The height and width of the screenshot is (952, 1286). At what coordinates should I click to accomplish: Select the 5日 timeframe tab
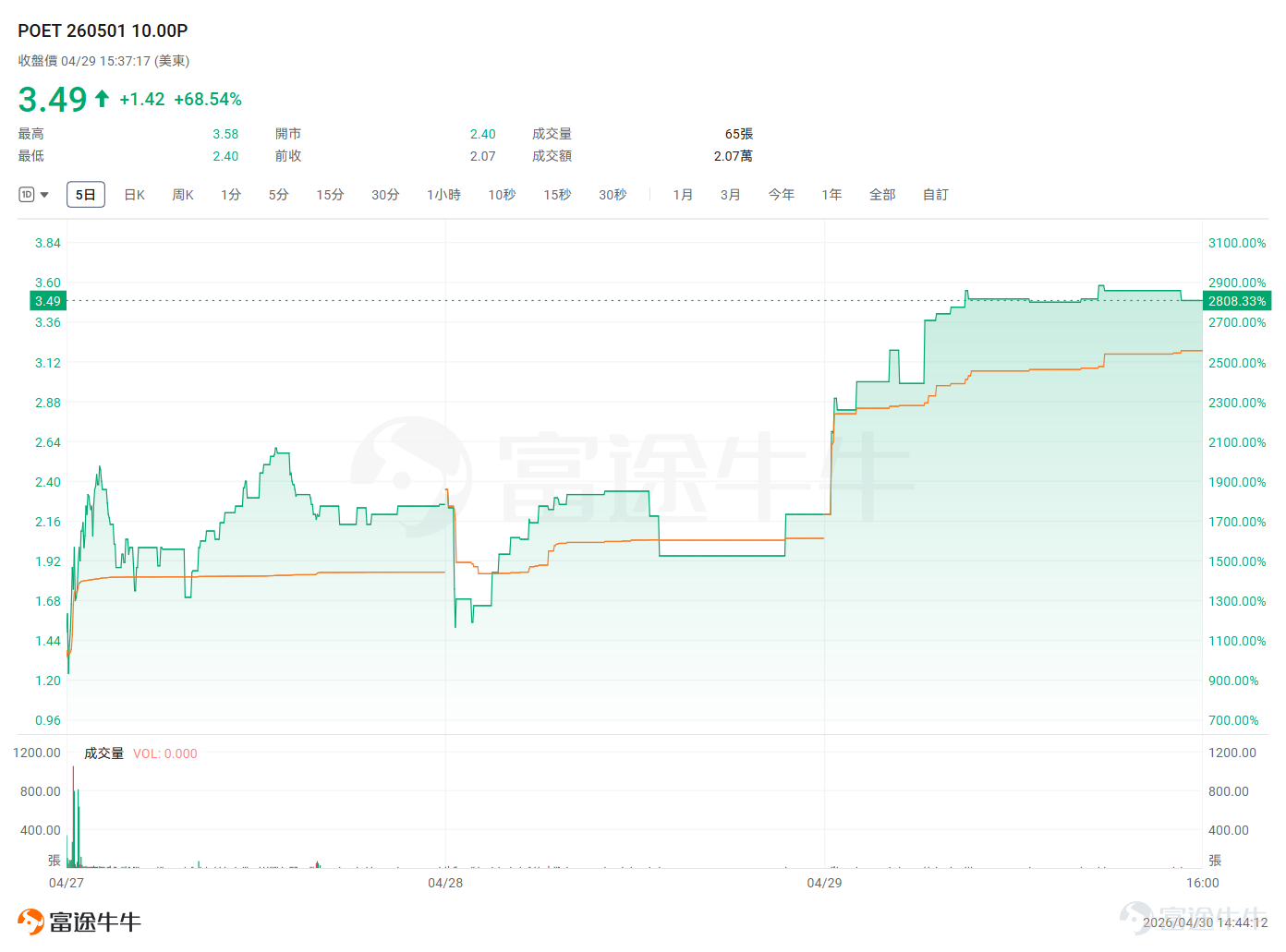point(86,195)
